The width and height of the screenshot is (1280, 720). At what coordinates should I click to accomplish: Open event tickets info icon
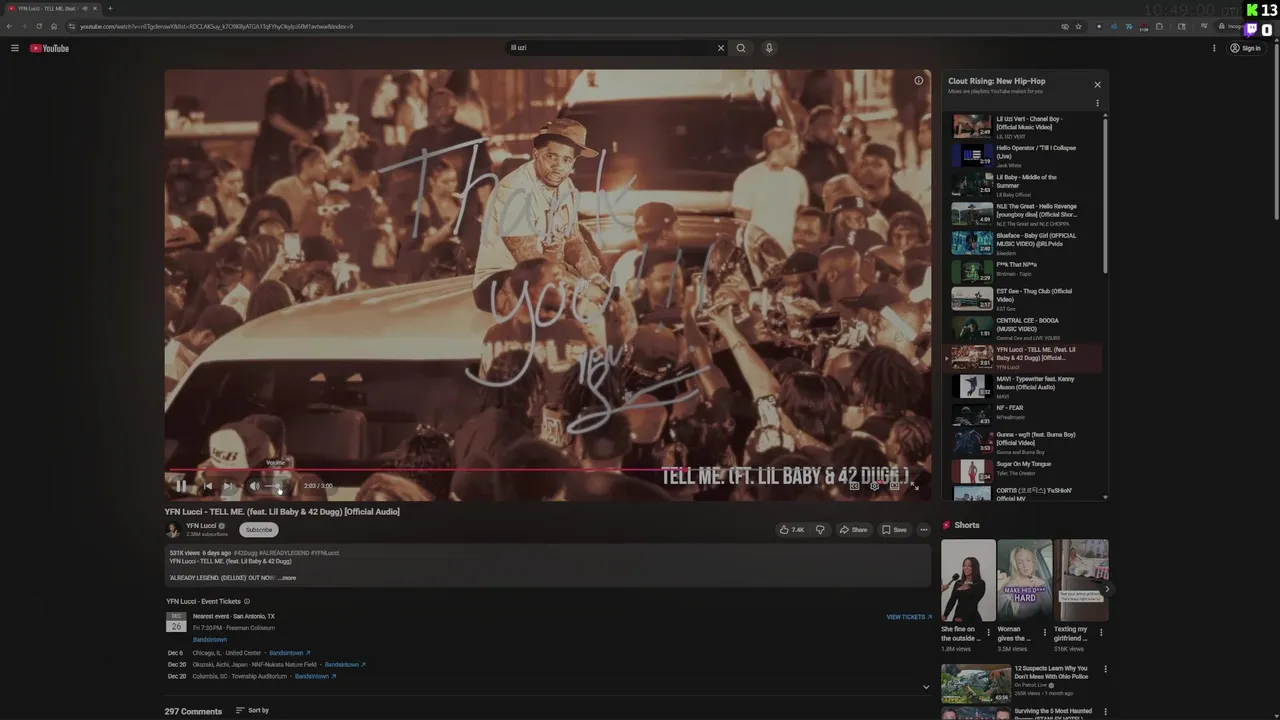click(x=247, y=602)
